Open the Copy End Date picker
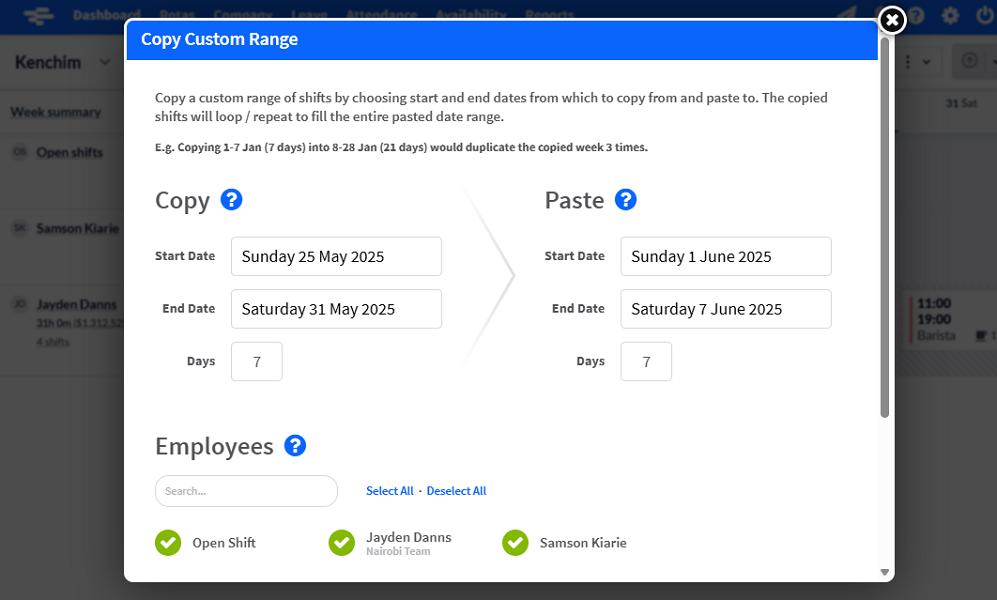The height and width of the screenshot is (600, 997). pos(336,309)
